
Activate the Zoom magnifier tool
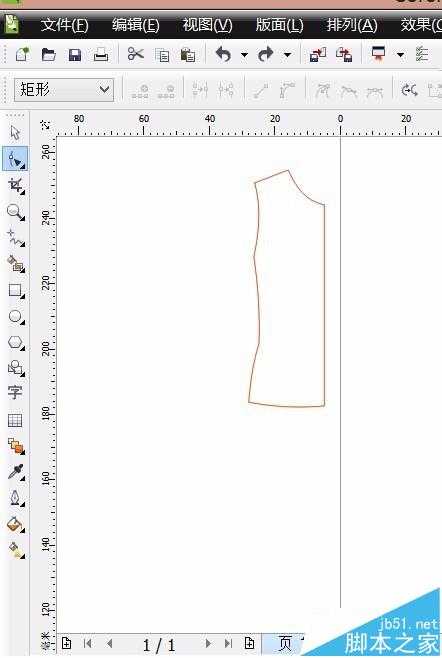16,212
